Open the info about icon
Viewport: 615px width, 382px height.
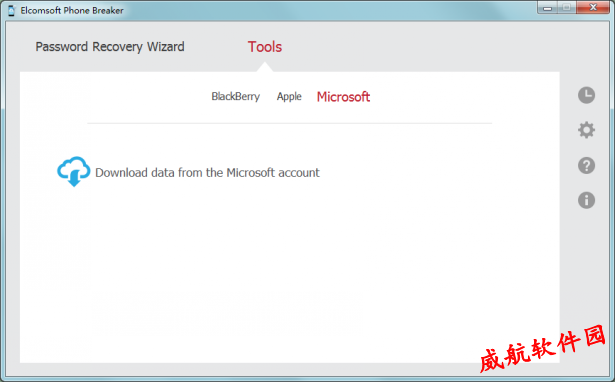(x=586, y=200)
